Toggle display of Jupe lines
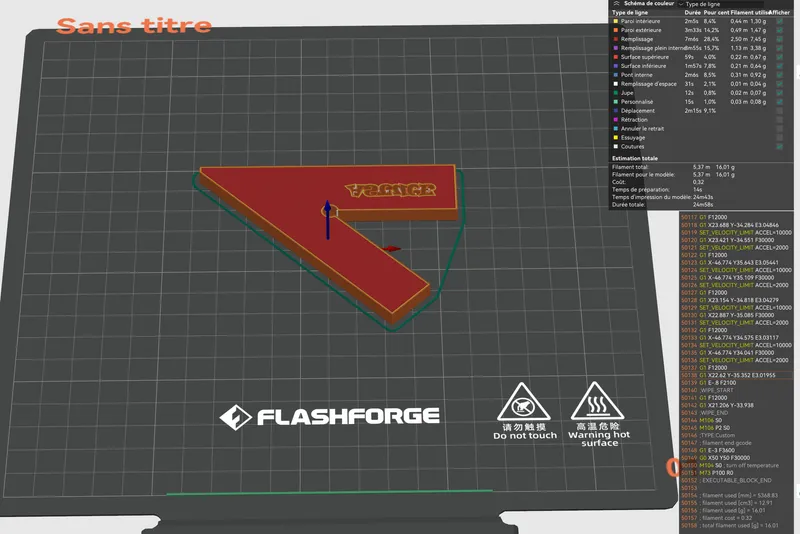 pyautogui.click(x=780, y=93)
